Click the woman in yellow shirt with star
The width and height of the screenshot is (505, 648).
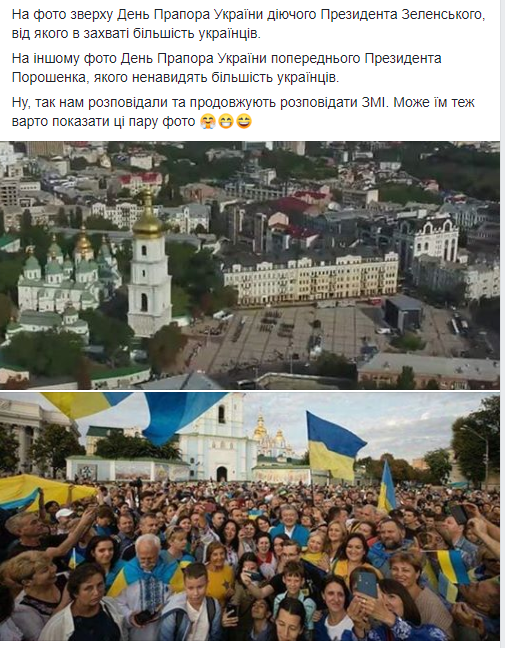[x=219, y=572]
